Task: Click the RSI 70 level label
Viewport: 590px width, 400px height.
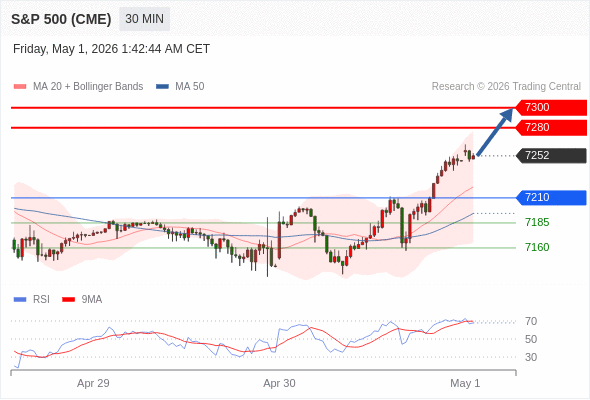Action: 531,321
